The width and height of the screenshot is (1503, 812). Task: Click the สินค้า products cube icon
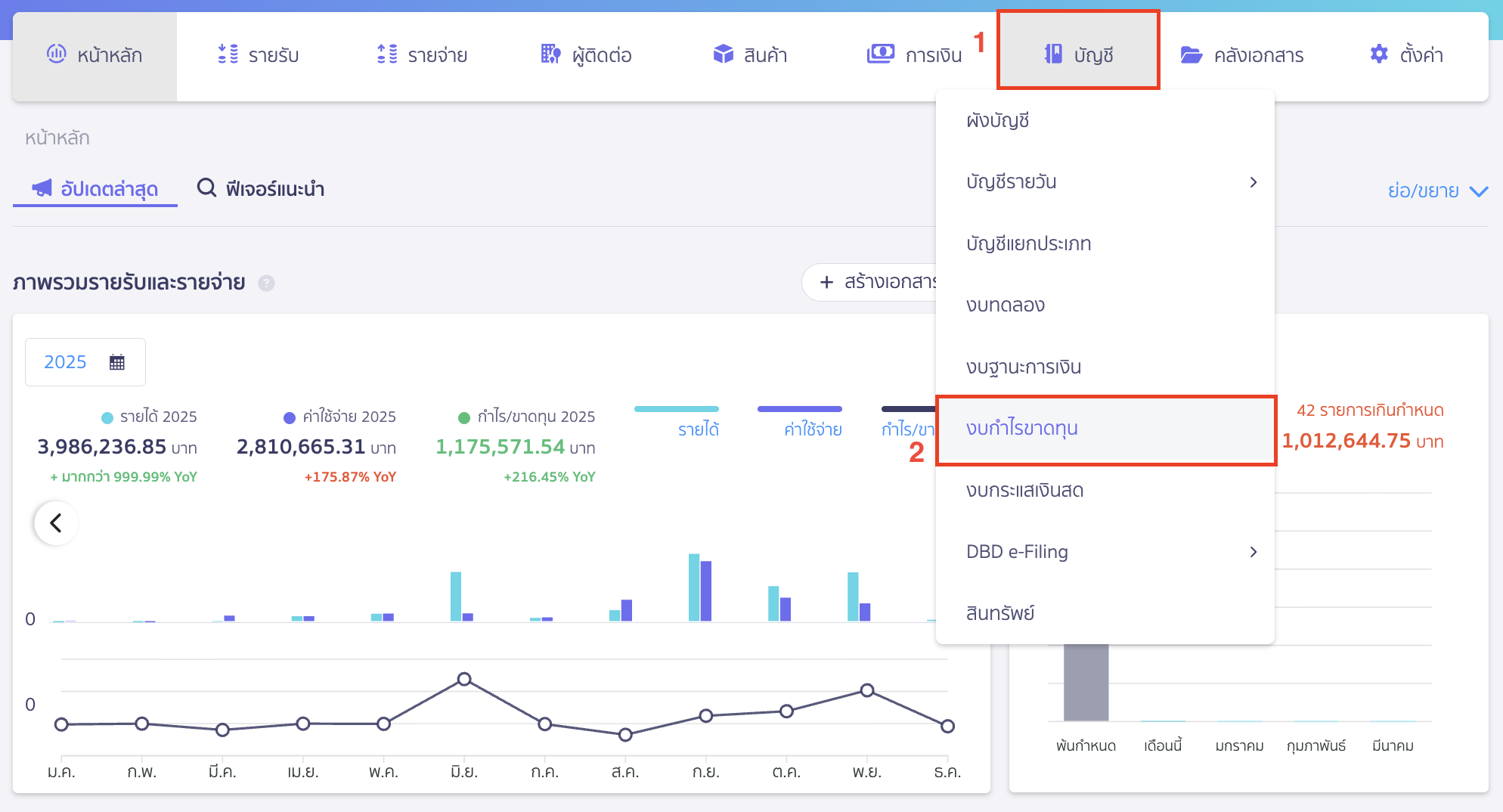[723, 54]
